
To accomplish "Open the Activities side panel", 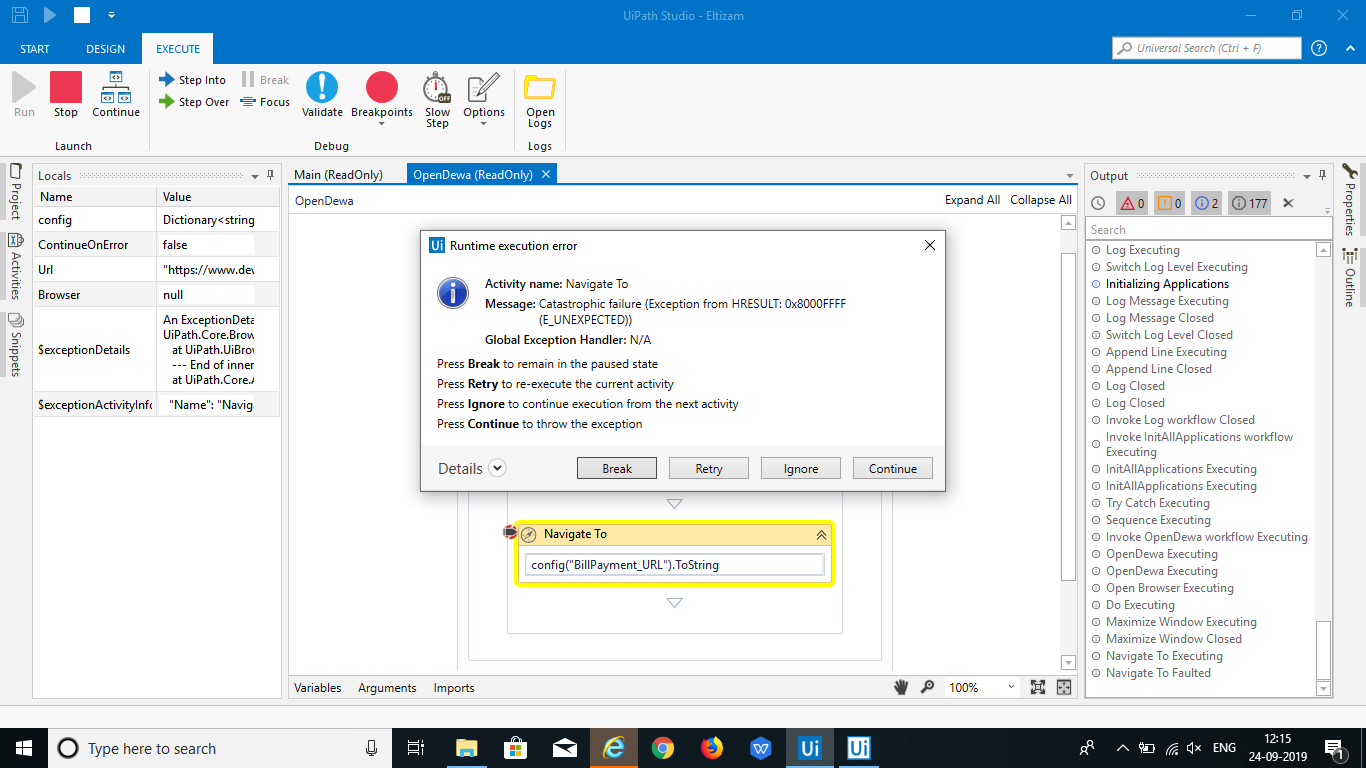I will [x=15, y=266].
